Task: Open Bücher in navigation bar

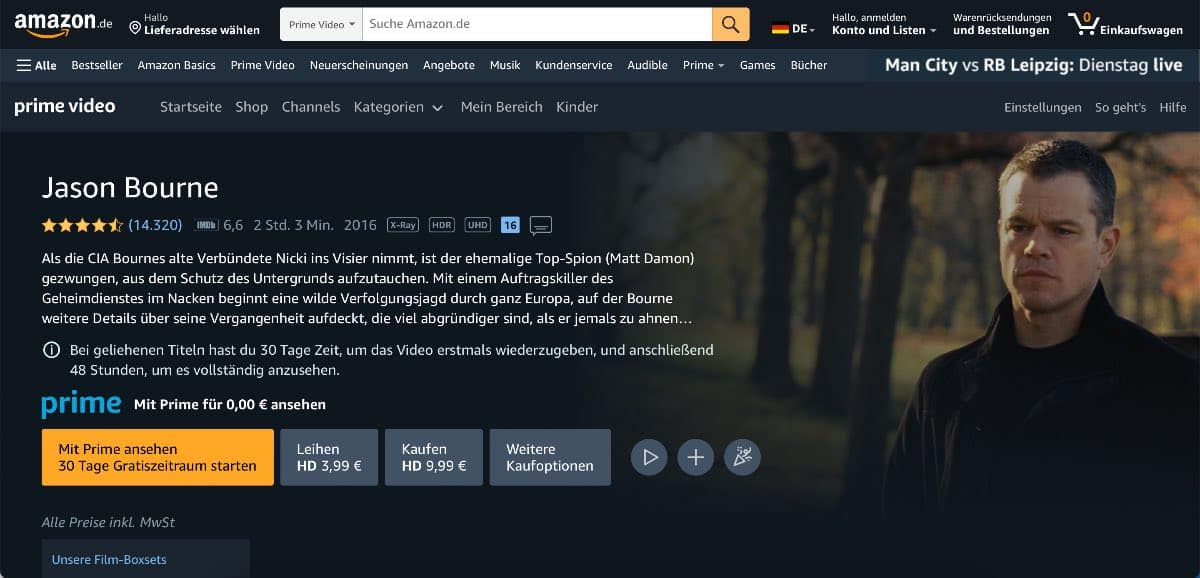Action: tap(809, 65)
